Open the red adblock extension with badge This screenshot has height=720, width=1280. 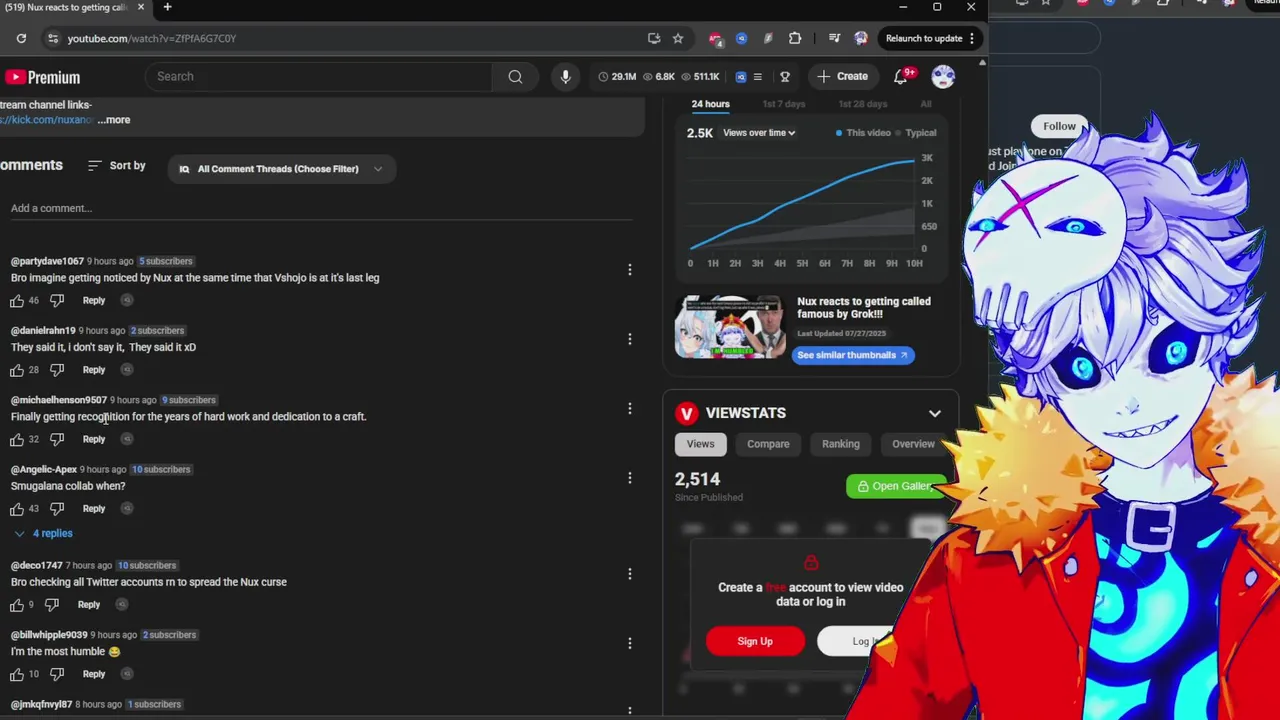pos(715,38)
